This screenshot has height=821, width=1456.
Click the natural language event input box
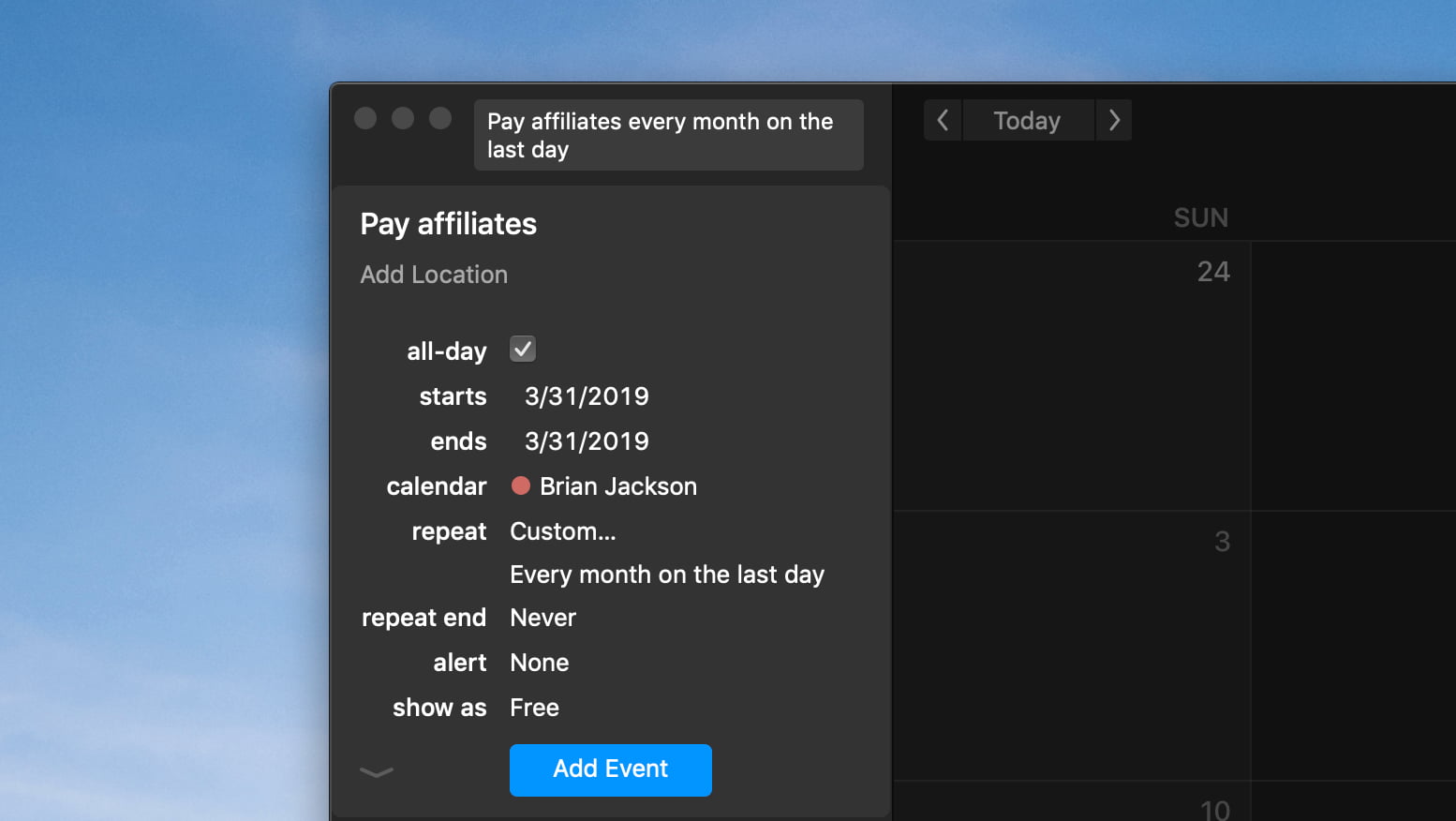click(x=668, y=134)
